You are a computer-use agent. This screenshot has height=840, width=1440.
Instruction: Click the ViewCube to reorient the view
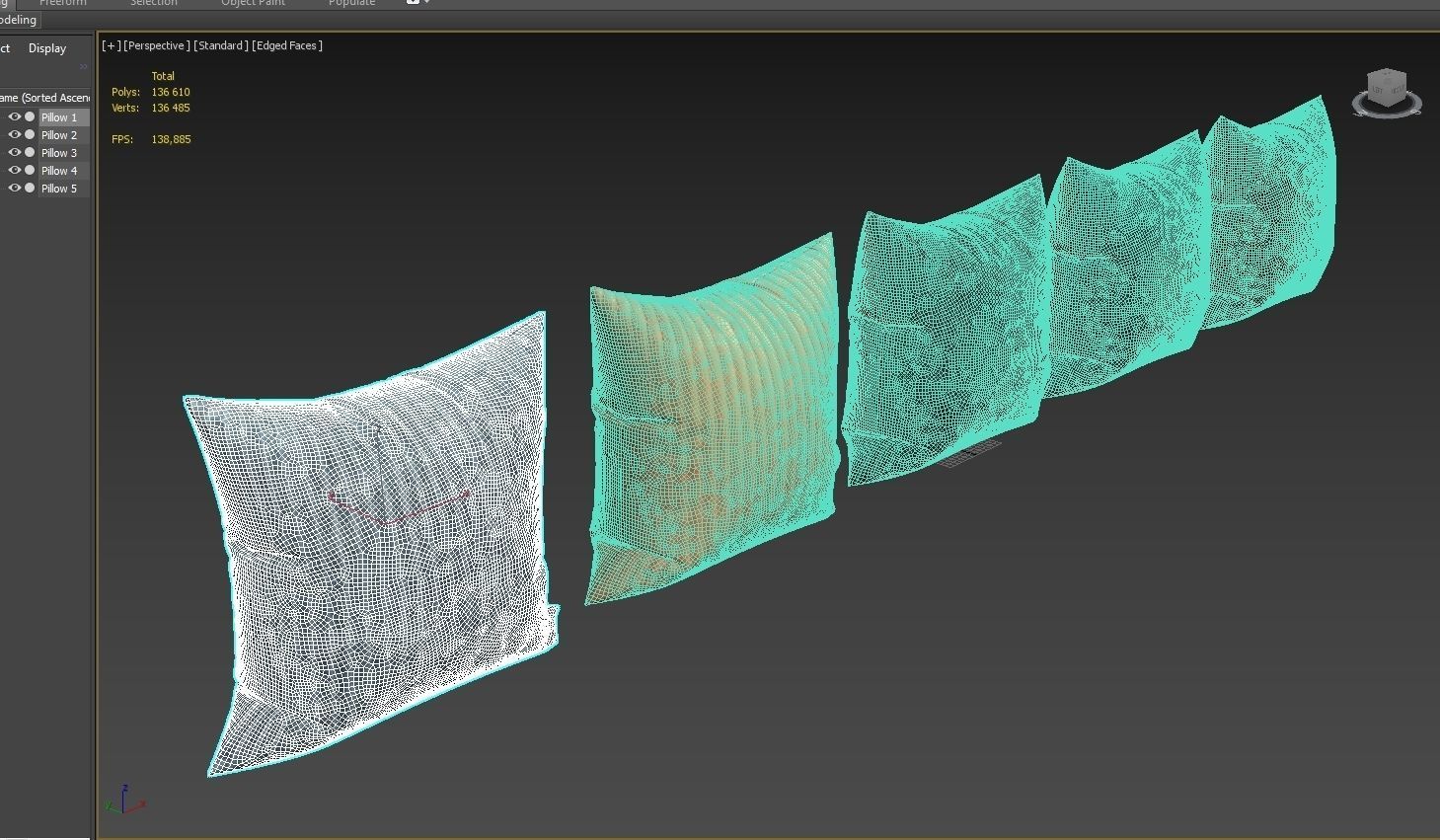point(1387,90)
